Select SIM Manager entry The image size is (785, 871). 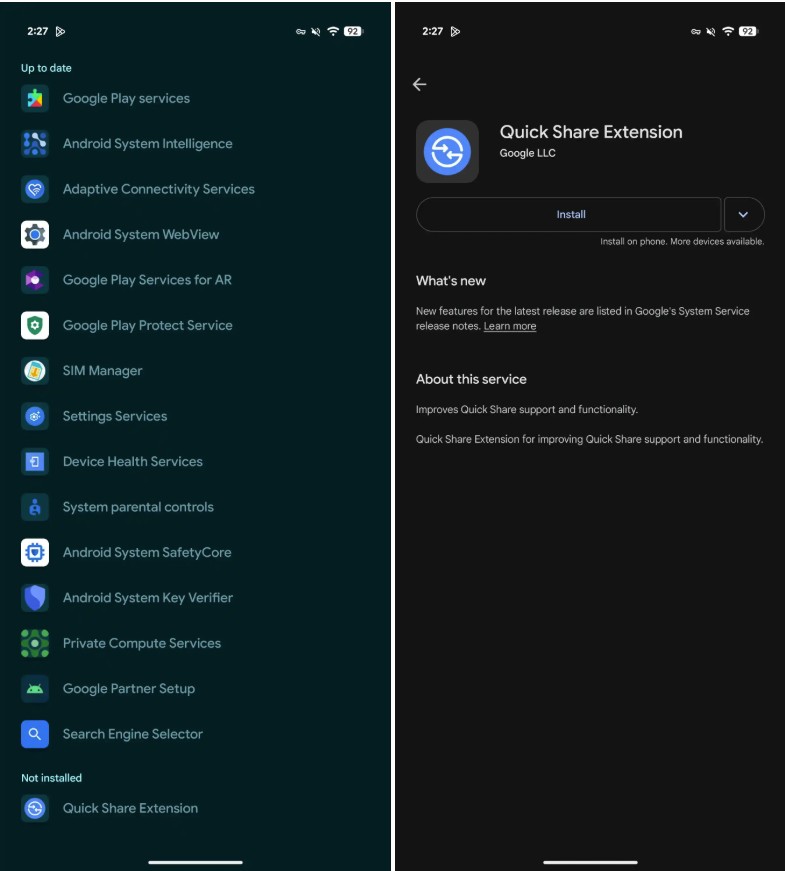pyautogui.click(x=196, y=371)
